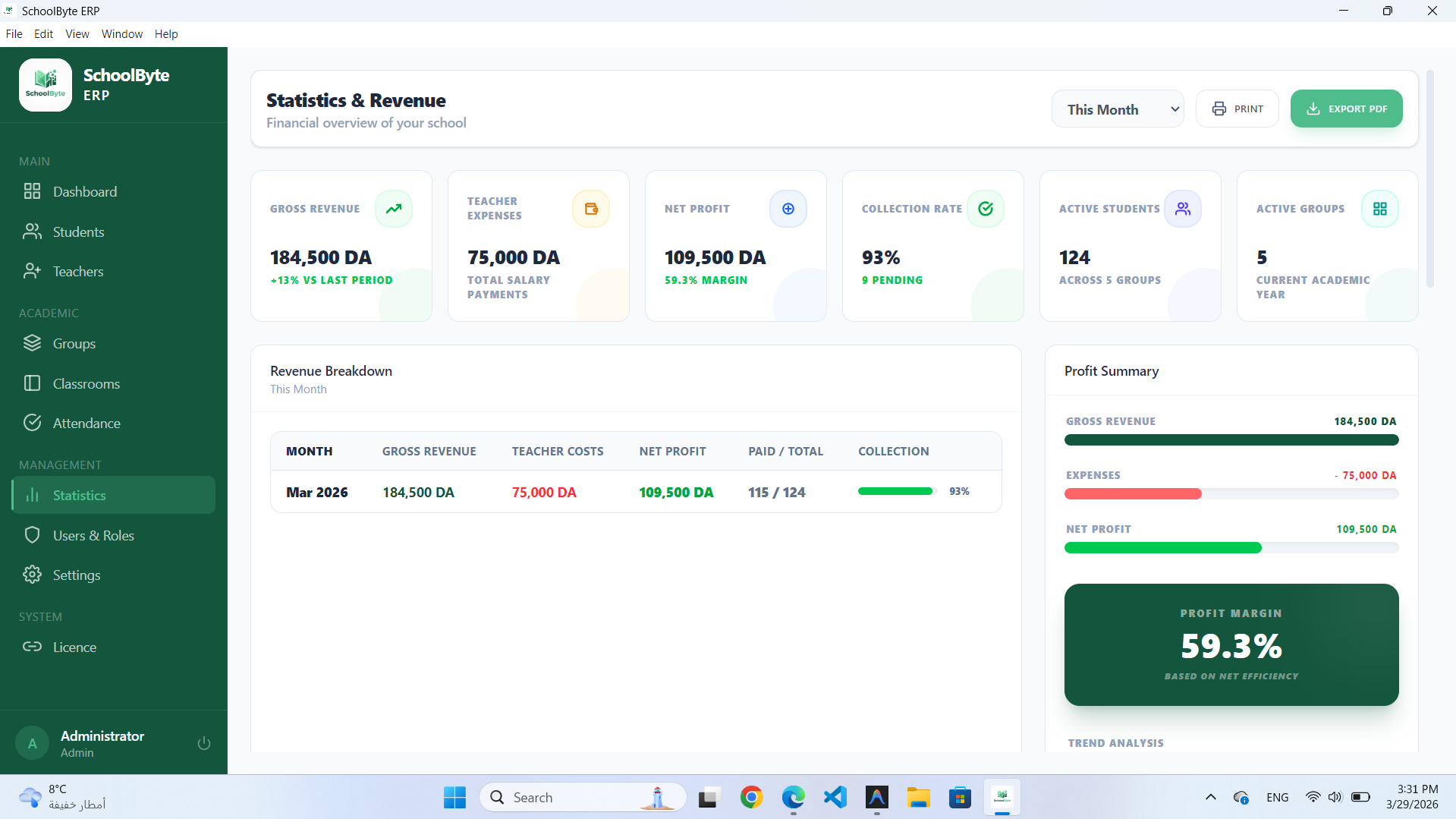Click the PRINT button

[x=1237, y=109]
